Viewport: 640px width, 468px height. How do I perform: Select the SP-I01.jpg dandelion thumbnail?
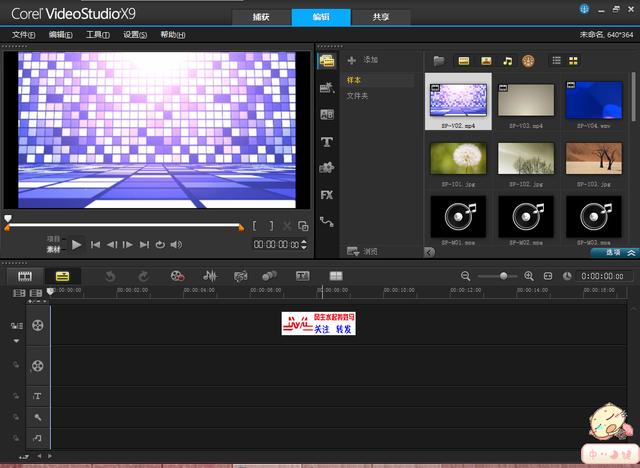(x=457, y=159)
